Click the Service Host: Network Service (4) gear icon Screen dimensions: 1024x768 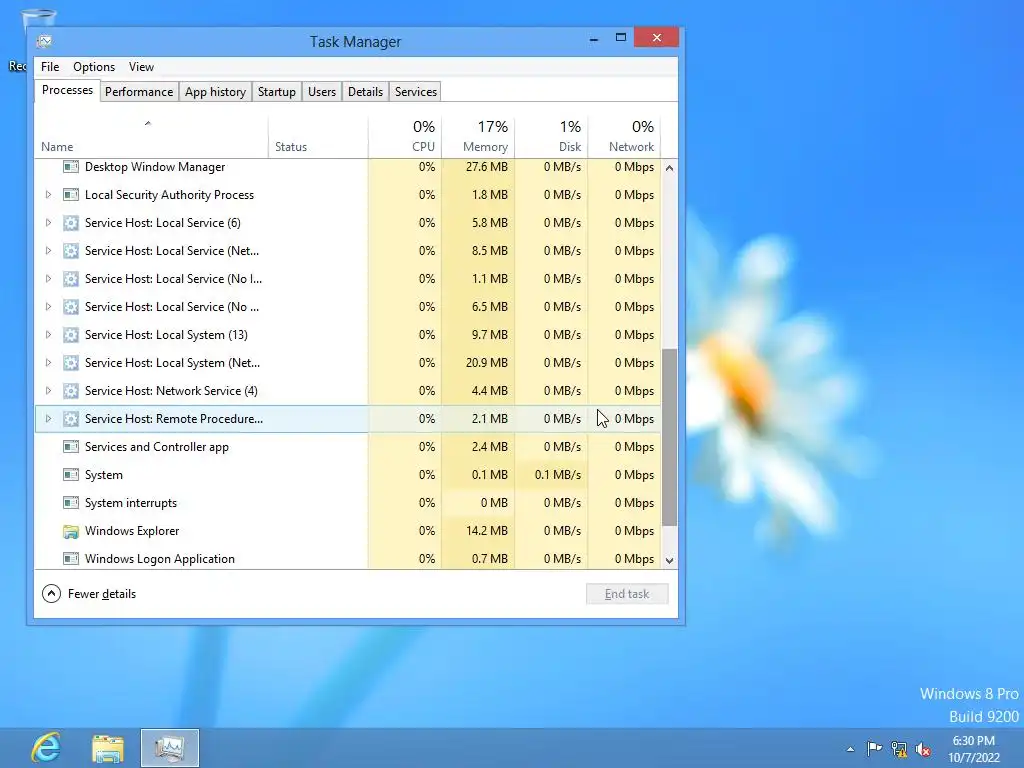(x=71, y=391)
